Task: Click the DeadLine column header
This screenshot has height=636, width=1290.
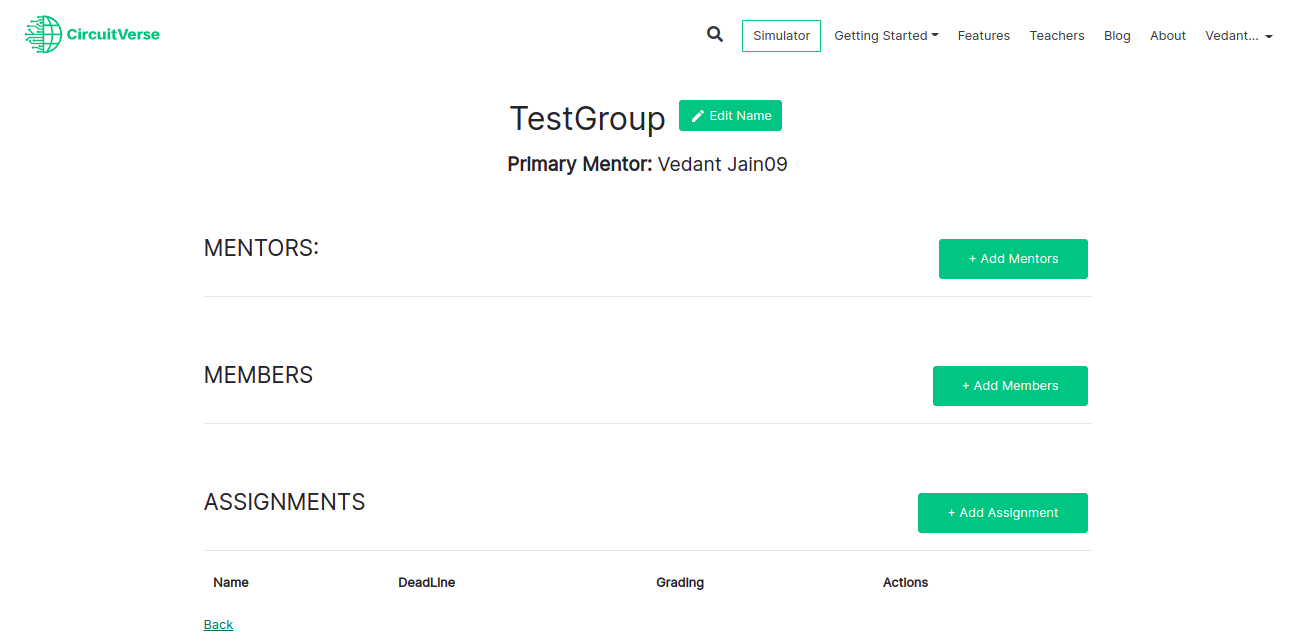Action: click(x=426, y=583)
